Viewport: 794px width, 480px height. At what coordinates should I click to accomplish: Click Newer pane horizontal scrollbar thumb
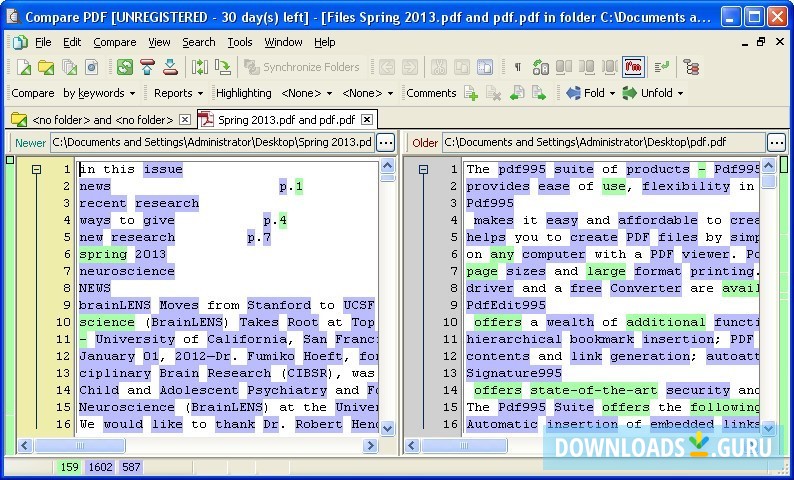click(80, 446)
